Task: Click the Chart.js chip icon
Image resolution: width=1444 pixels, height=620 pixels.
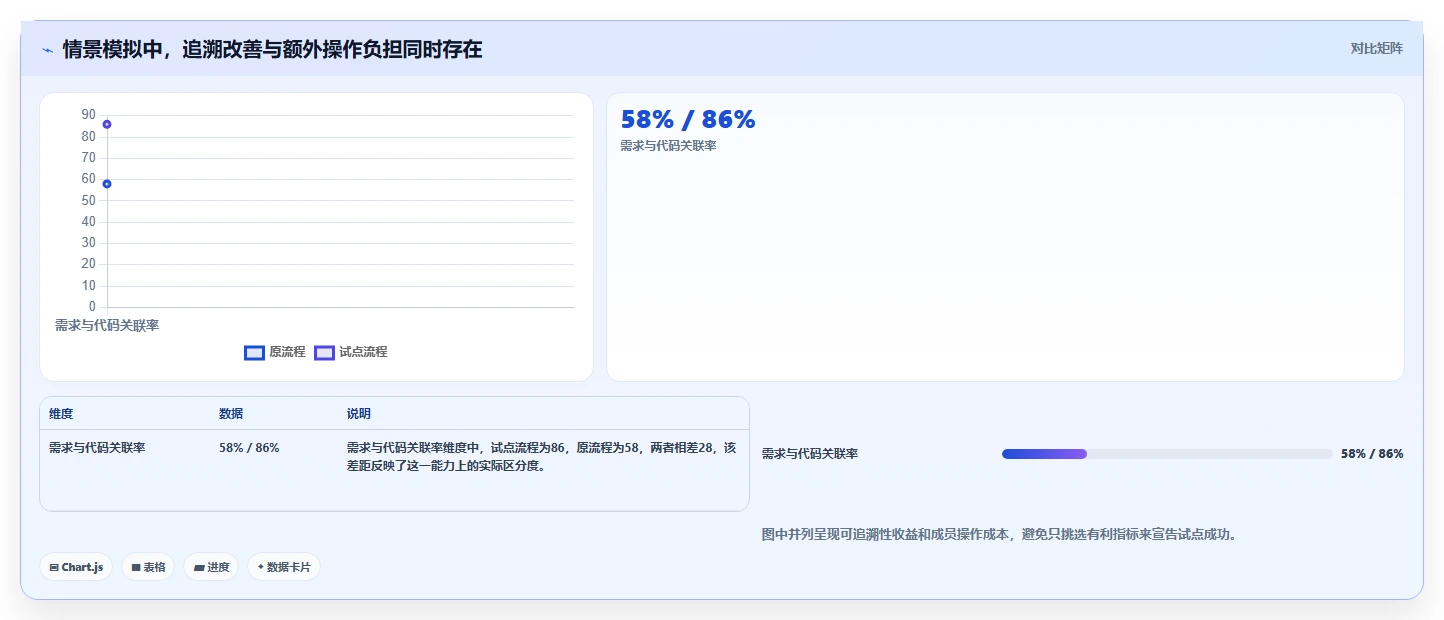Action: [x=54, y=567]
